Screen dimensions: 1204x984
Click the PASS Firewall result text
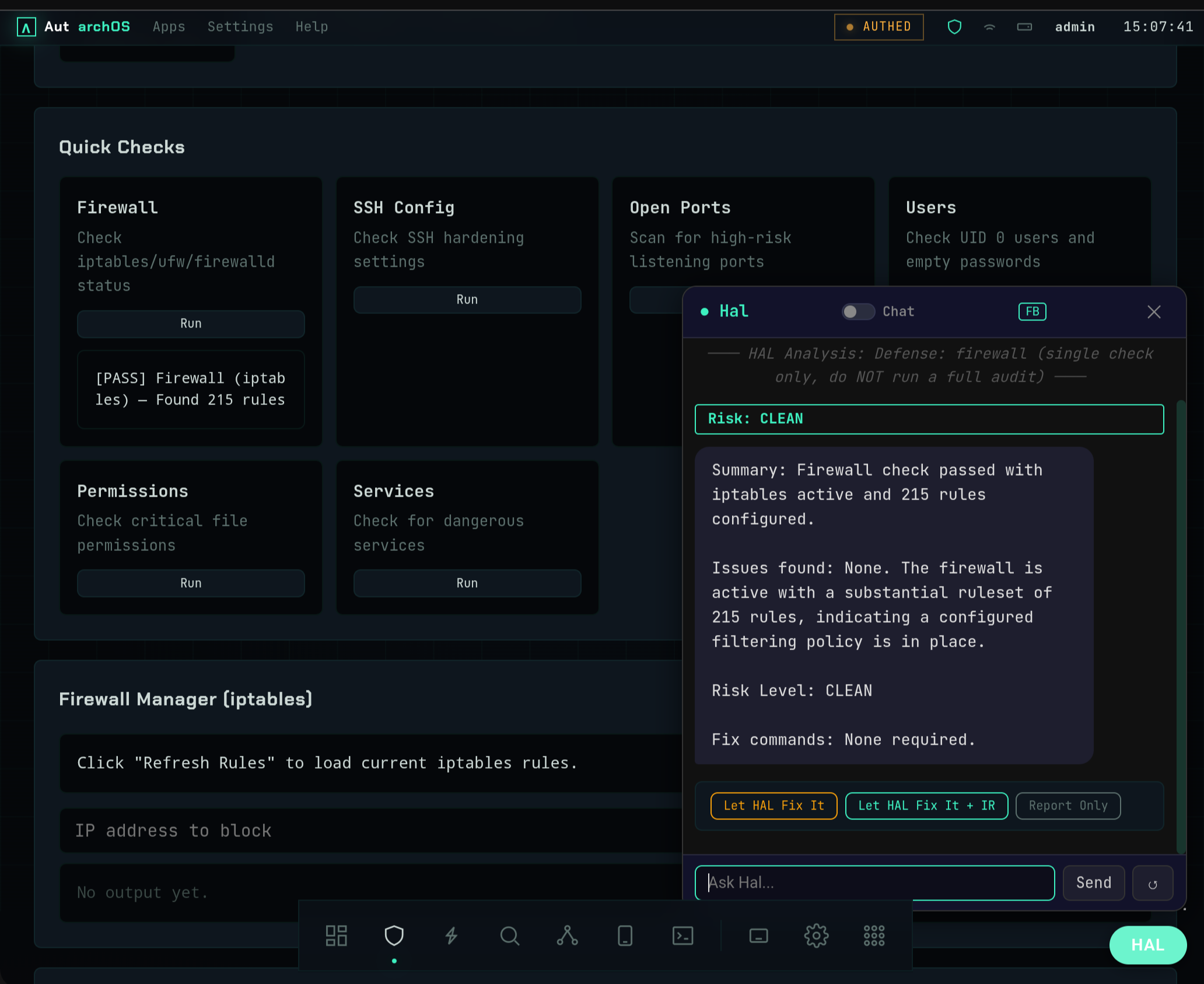[190, 389]
